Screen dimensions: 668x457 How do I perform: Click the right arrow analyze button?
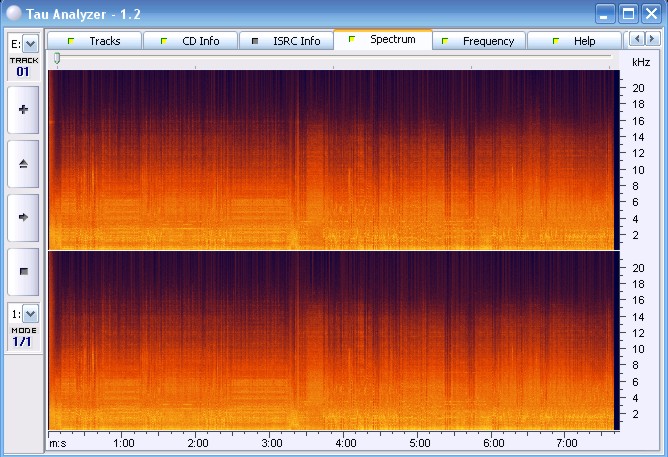[24, 216]
